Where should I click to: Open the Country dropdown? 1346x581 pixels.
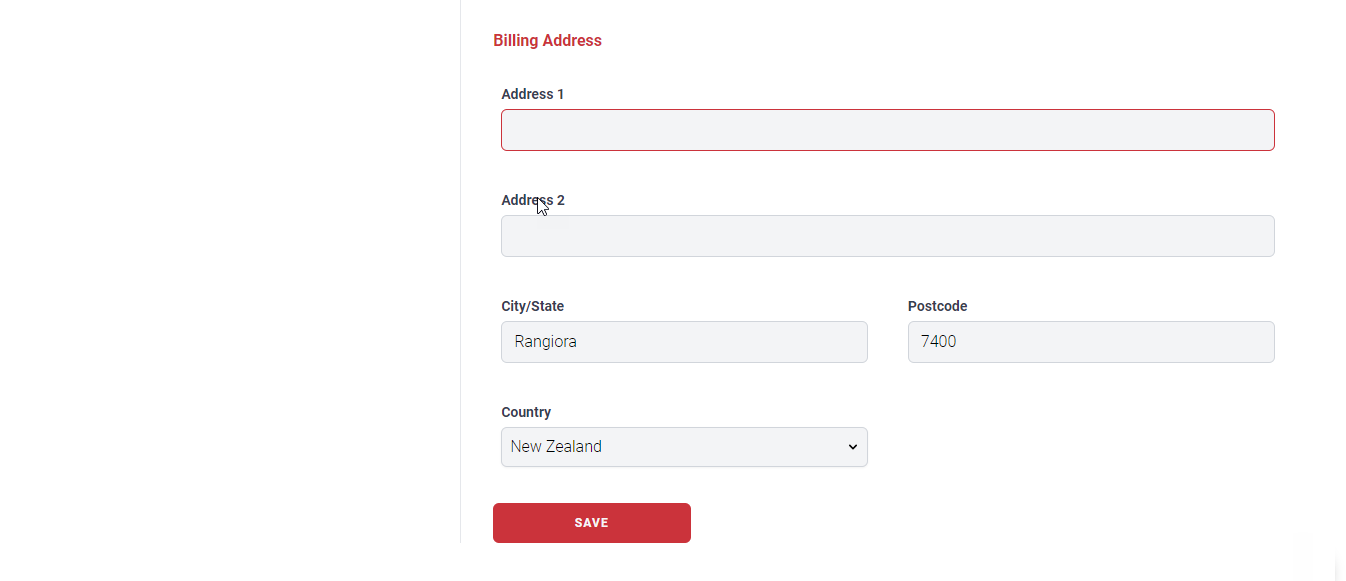pyautogui.click(x=684, y=447)
